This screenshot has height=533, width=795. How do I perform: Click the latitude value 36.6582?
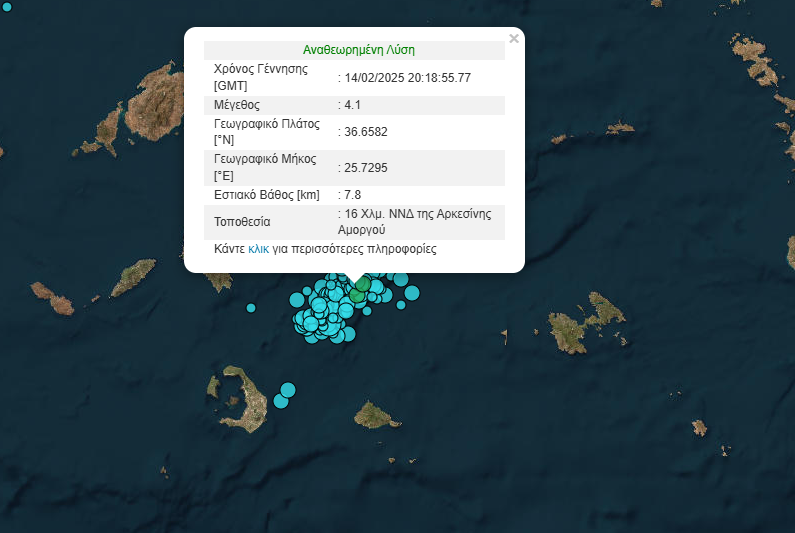tap(365, 133)
